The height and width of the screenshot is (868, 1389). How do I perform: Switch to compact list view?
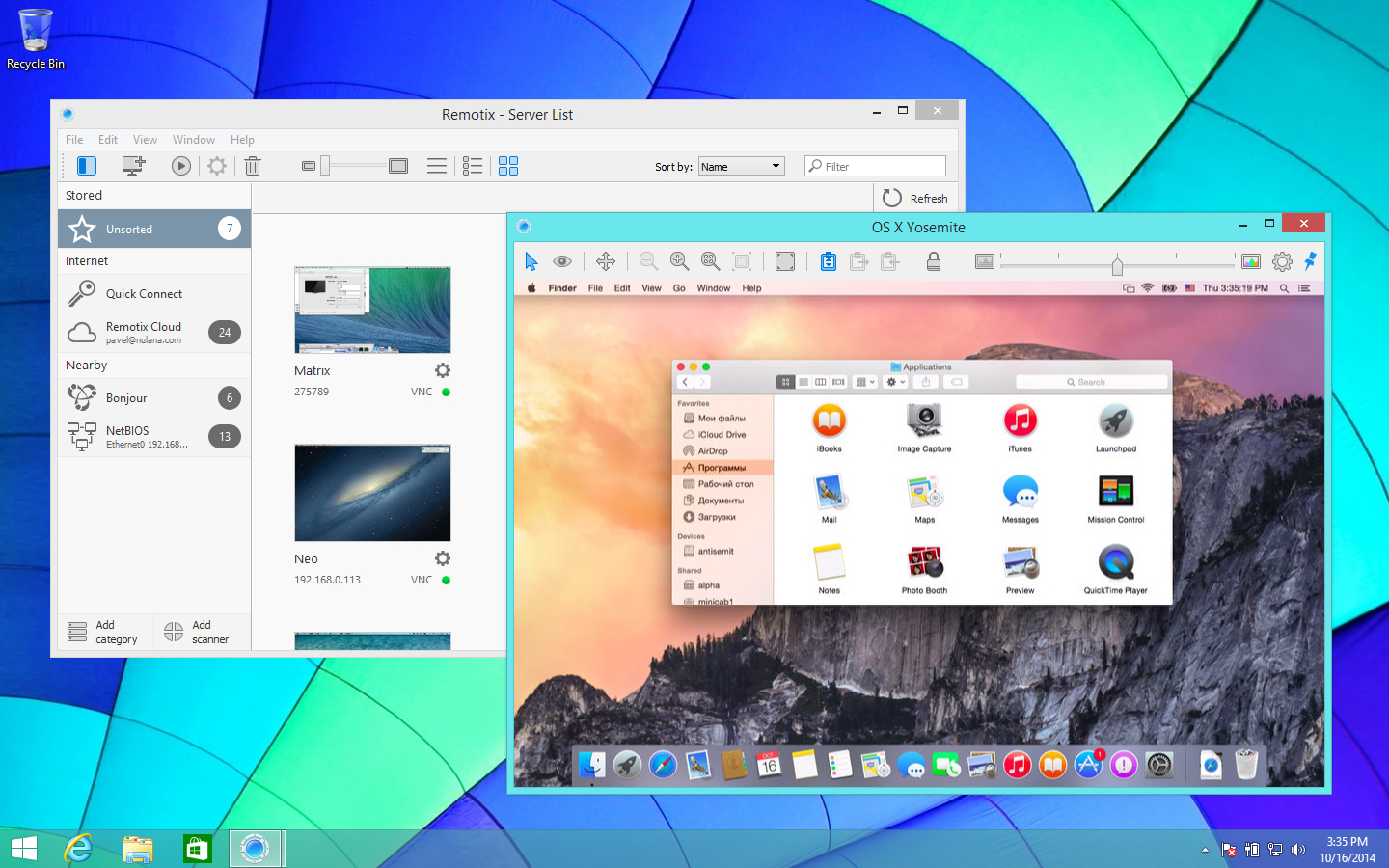437,166
